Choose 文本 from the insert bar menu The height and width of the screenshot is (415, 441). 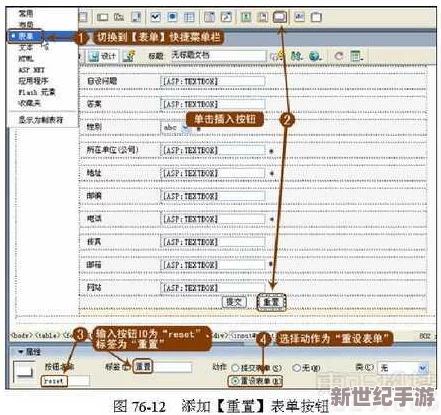tap(26, 48)
